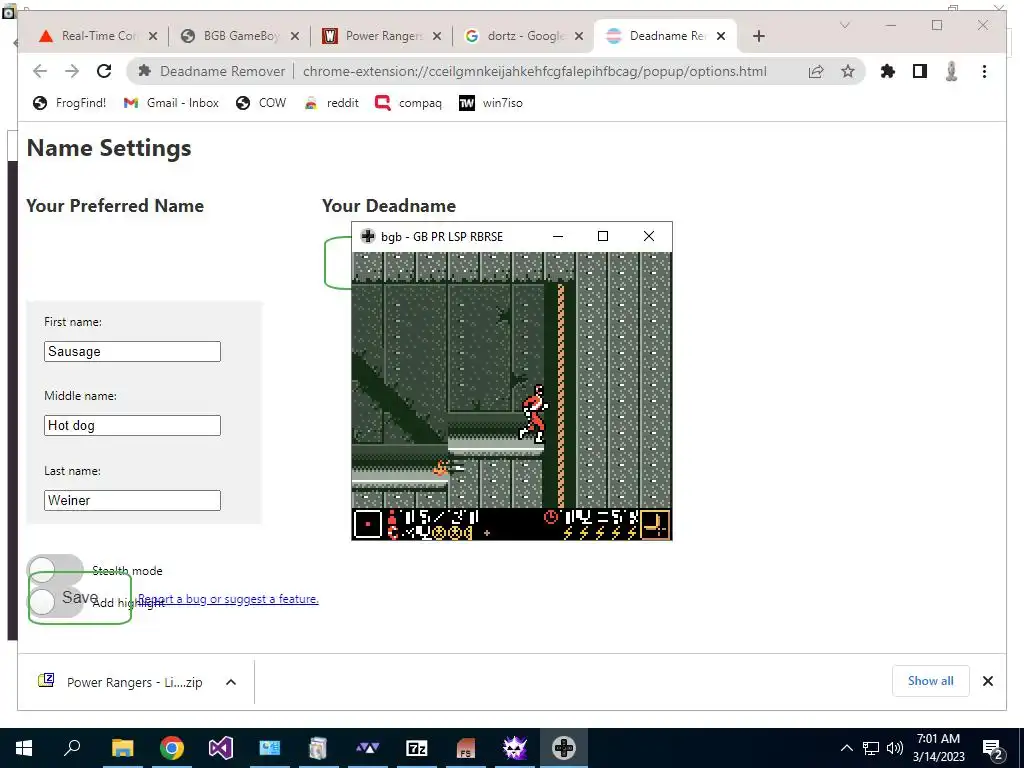Viewport: 1024px width, 768px height.
Task: Toggle the Stealth mode switch
Action: click(56, 570)
